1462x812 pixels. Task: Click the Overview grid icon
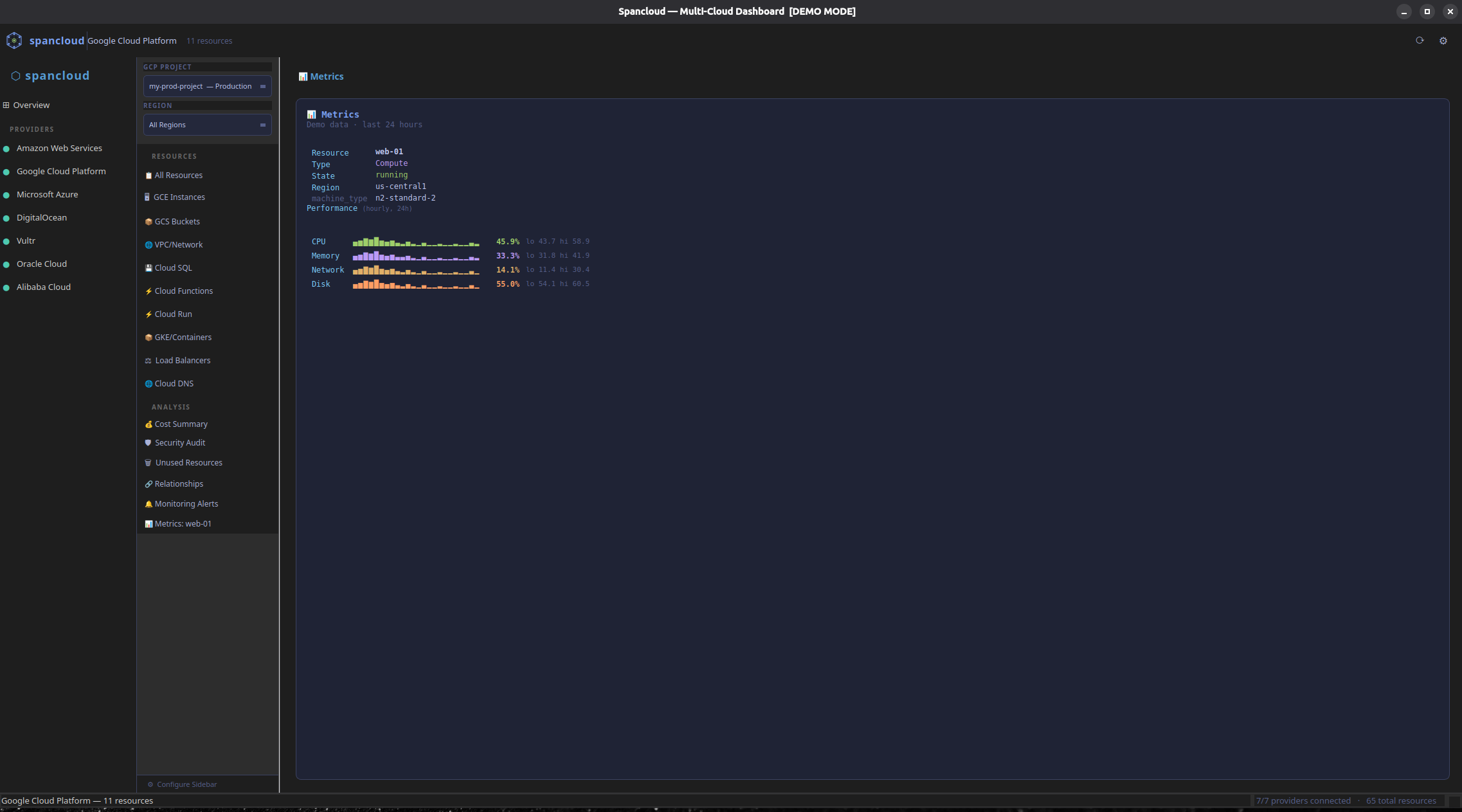tap(6, 105)
